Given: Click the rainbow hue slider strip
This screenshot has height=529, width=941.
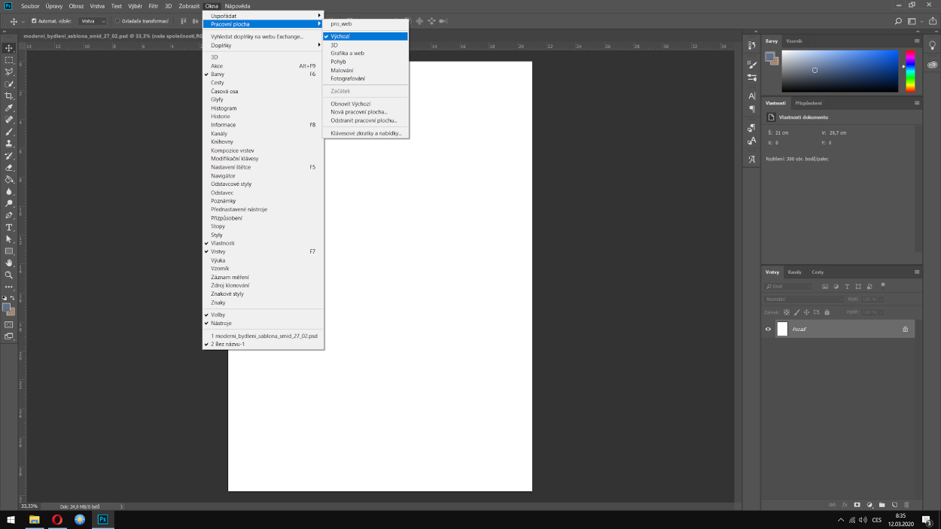Looking at the screenshot, I should (910, 71).
